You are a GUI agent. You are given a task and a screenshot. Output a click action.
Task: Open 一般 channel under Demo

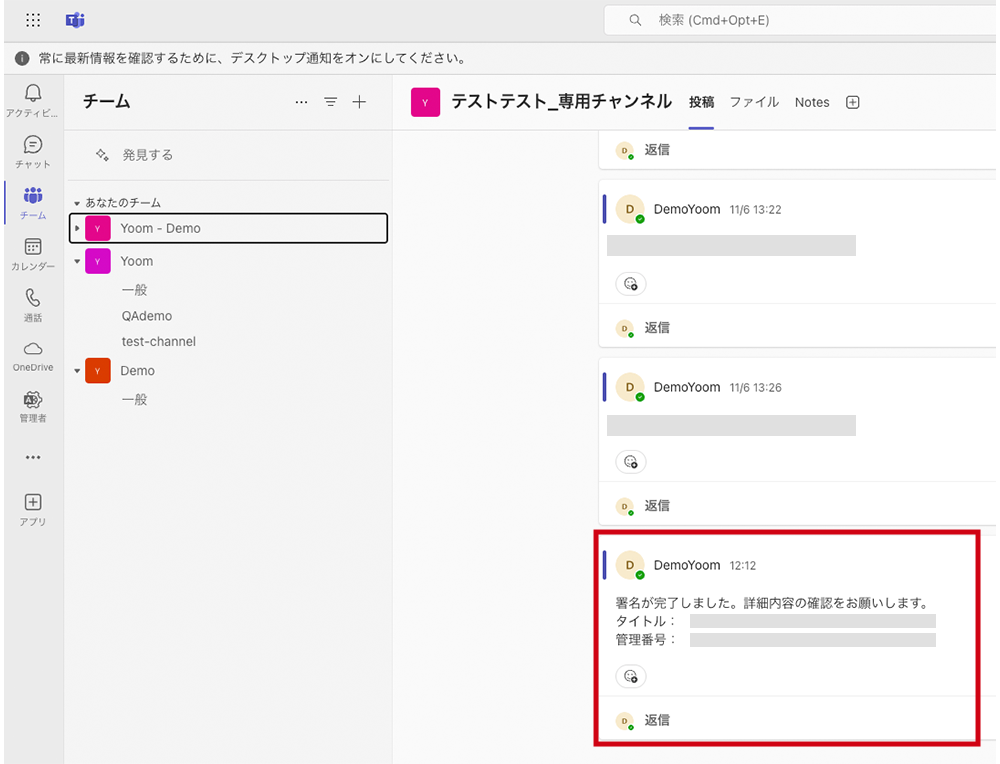tap(135, 400)
